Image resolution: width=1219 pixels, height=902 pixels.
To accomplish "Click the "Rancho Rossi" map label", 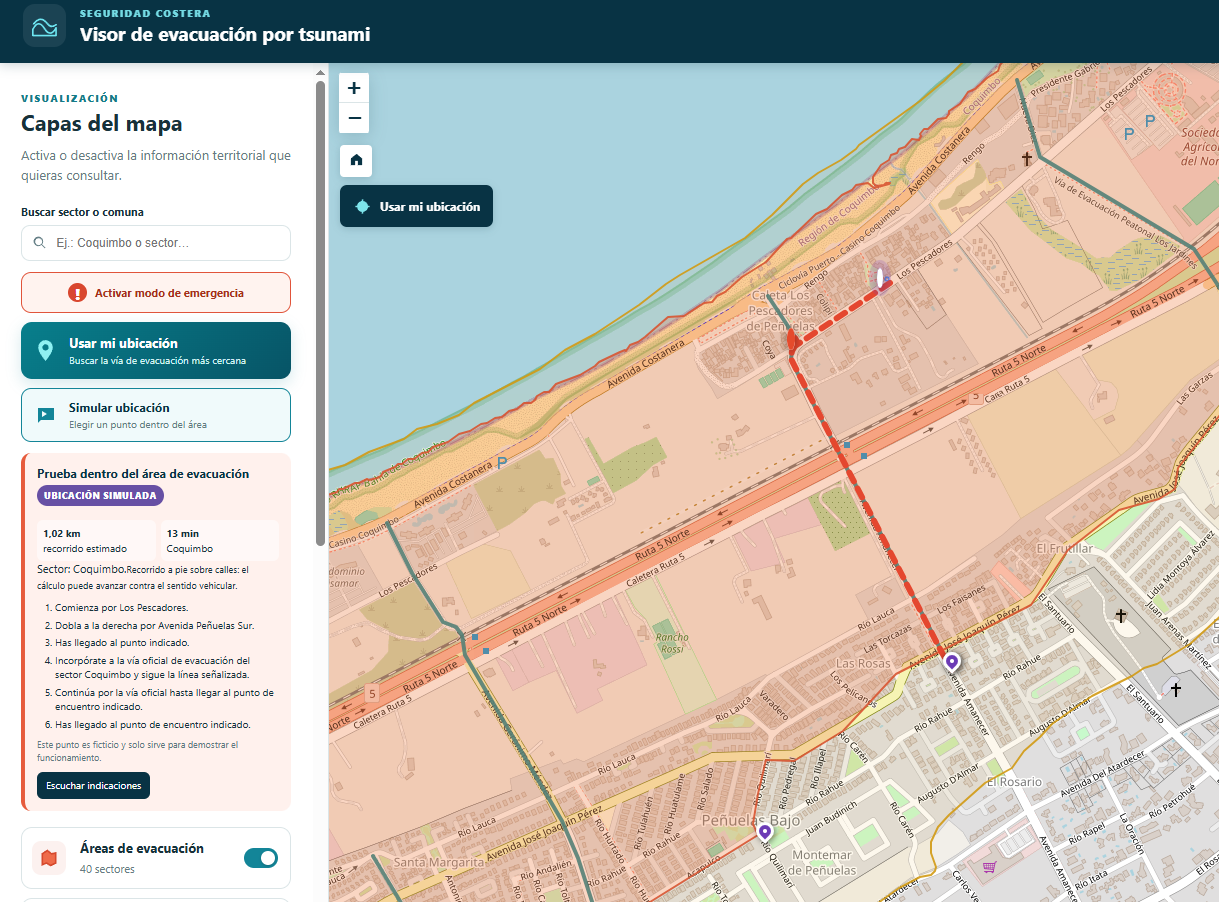I will tap(670, 643).
